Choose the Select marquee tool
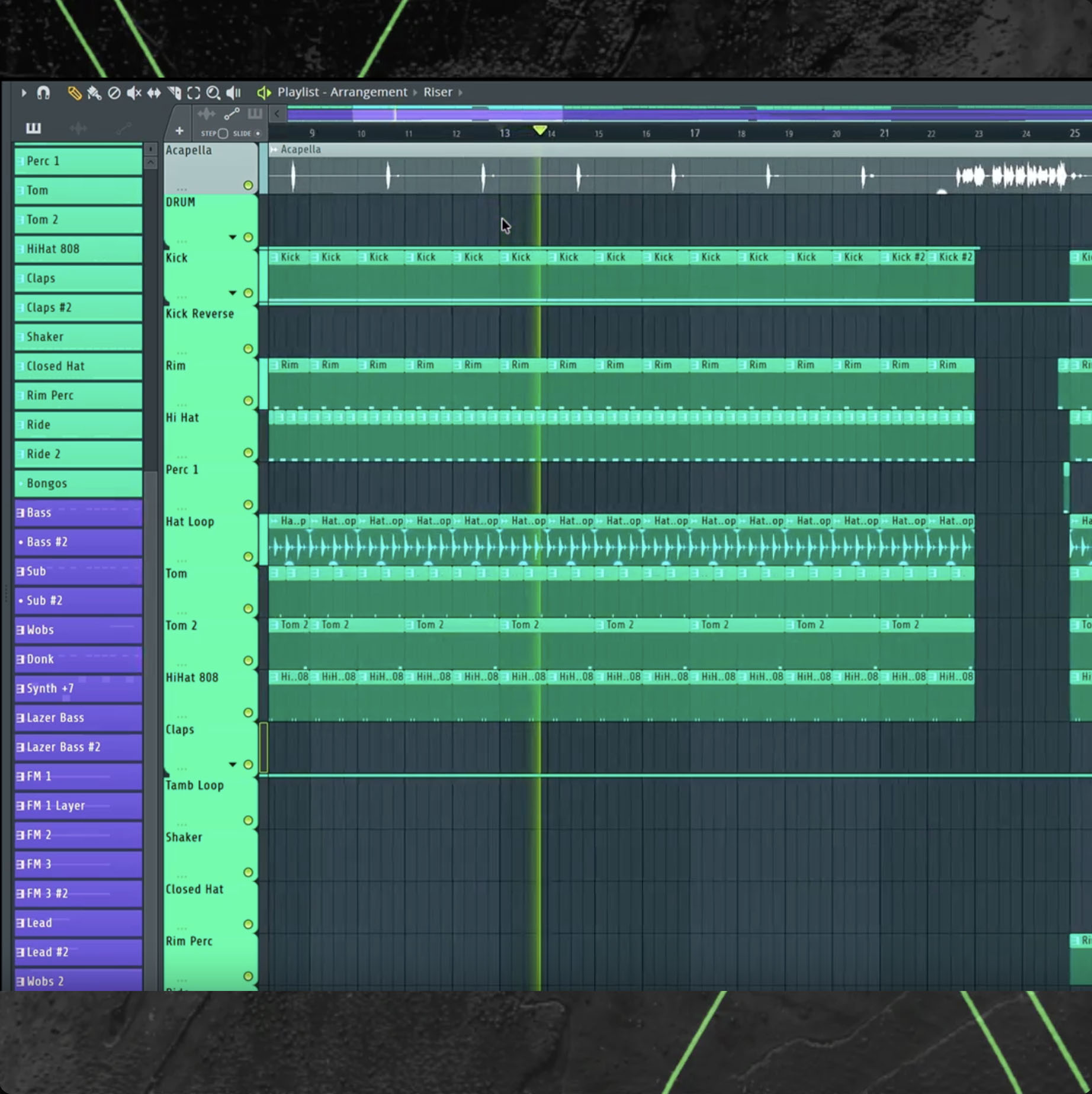 [x=194, y=93]
